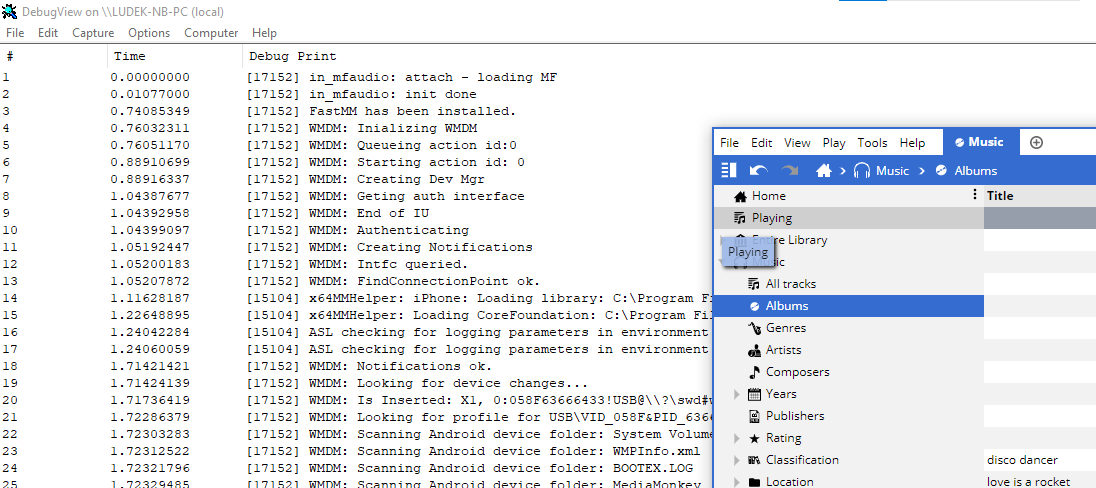Image resolution: width=1096 pixels, height=488 pixels.
Task: Open the Capture menu in DebugView
Action: tap(93, 33)
